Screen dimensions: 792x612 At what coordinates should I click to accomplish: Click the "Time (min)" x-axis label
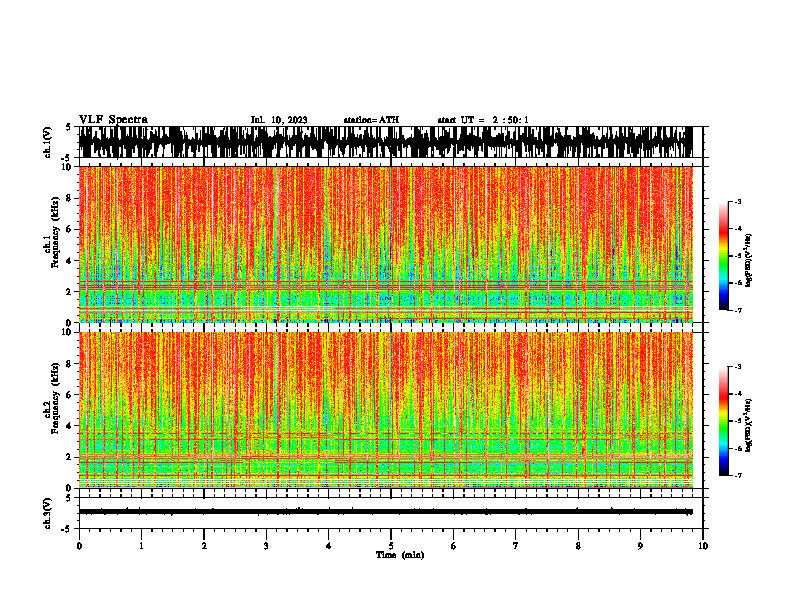[400, 555]
